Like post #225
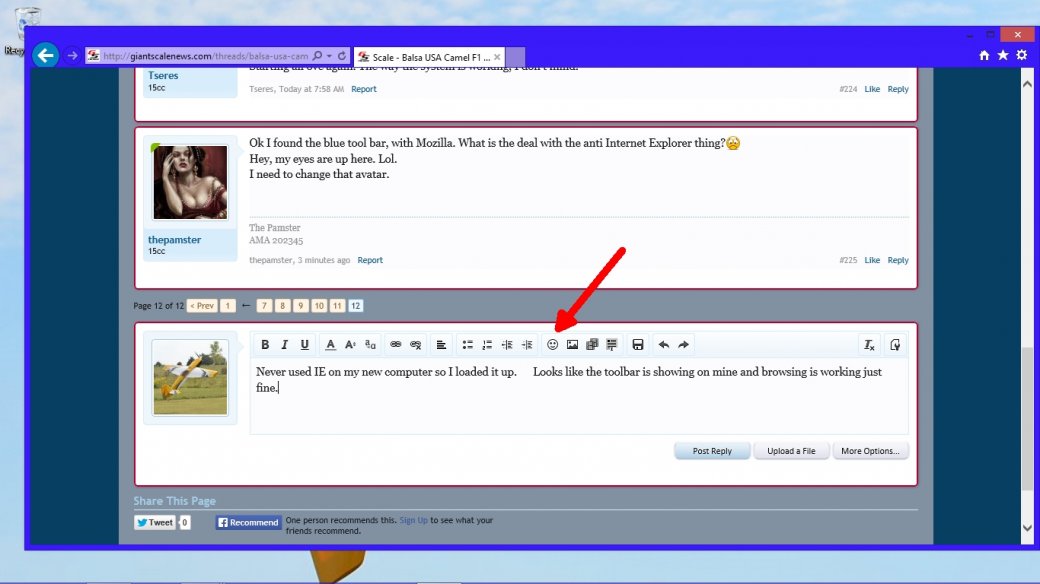This screenshot has width=1040, height=584. pyautogui.click(x=872, y=260)
